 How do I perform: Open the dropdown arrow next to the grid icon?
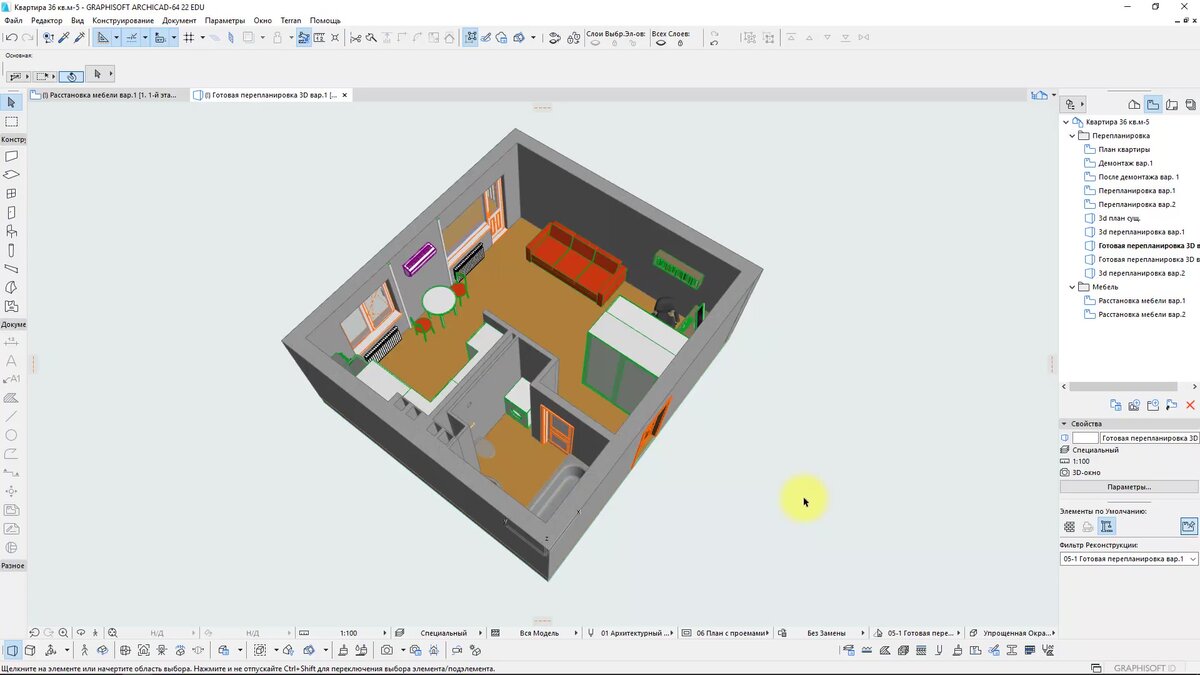point(202,38)
